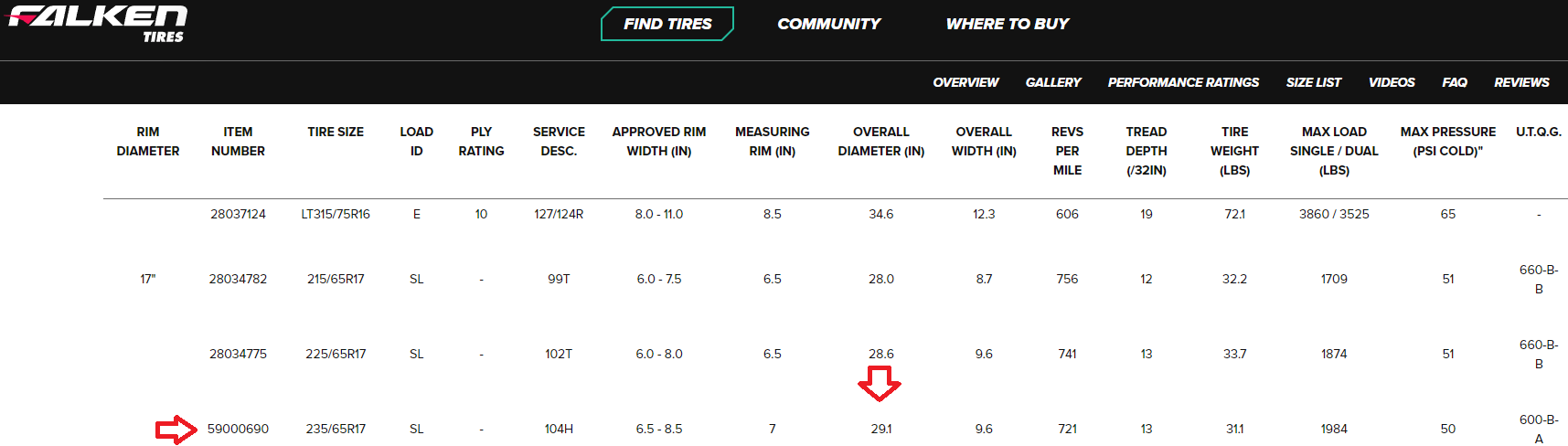Click the red right arrow annotation
1568x446 pixels.
click(x=176, y=430)
